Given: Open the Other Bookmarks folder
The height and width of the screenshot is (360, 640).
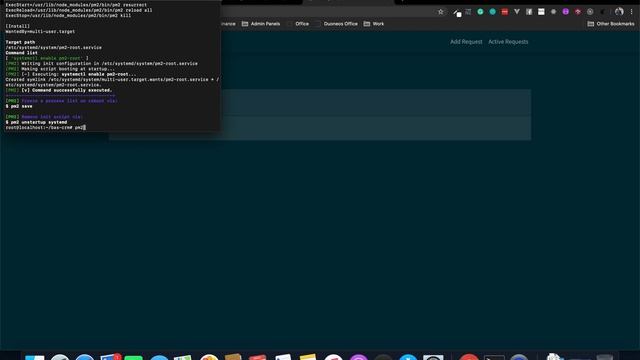Looking at the screenshot, I should (611, 24).
